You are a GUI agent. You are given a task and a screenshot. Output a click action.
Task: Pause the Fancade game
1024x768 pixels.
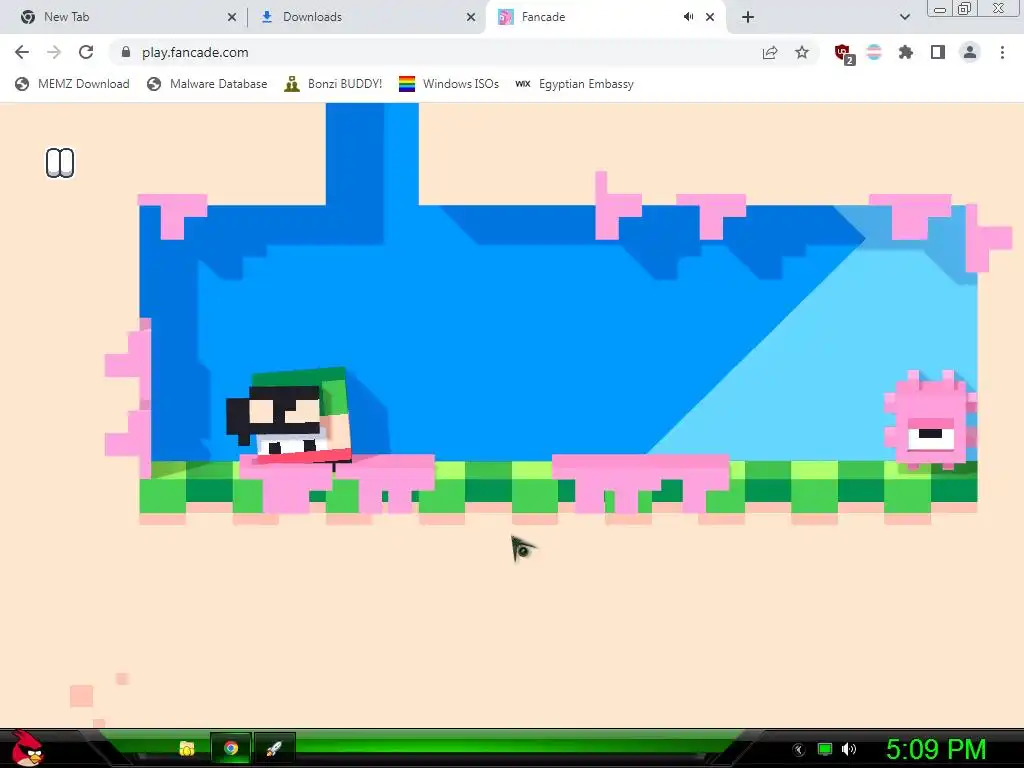click(x=60, y=163)
